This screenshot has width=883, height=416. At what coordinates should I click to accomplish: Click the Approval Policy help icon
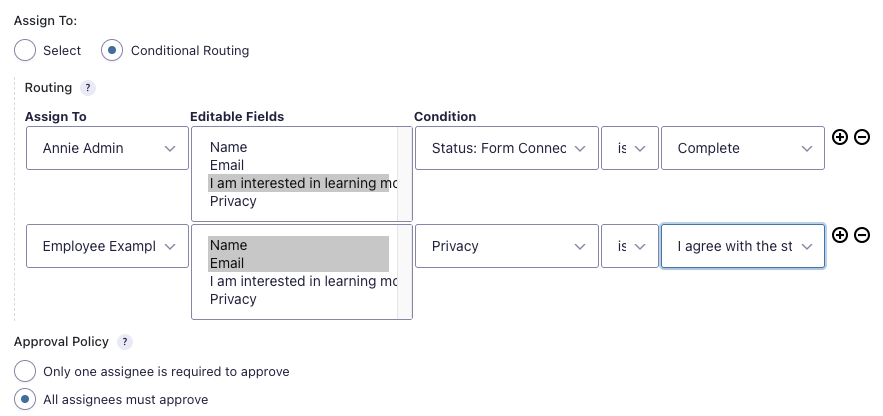[125, 342]
